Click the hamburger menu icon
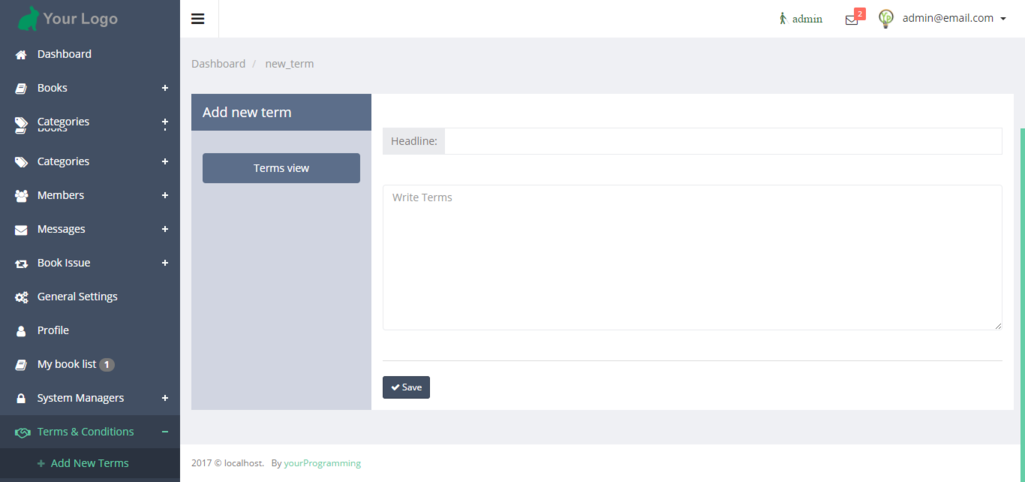The width and height of the screenshot is (1025, 482). coord(198,18)
